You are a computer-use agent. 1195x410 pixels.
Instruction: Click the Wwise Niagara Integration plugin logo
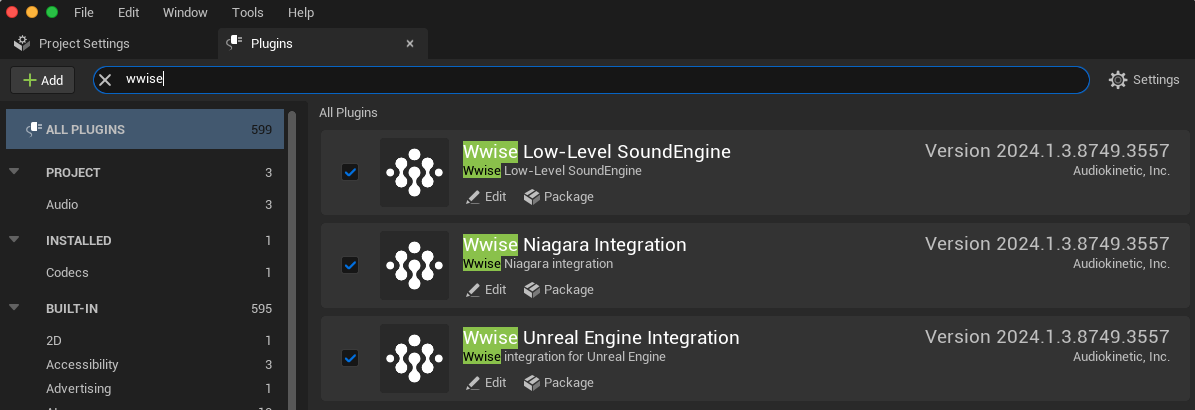tap(414, 265)
